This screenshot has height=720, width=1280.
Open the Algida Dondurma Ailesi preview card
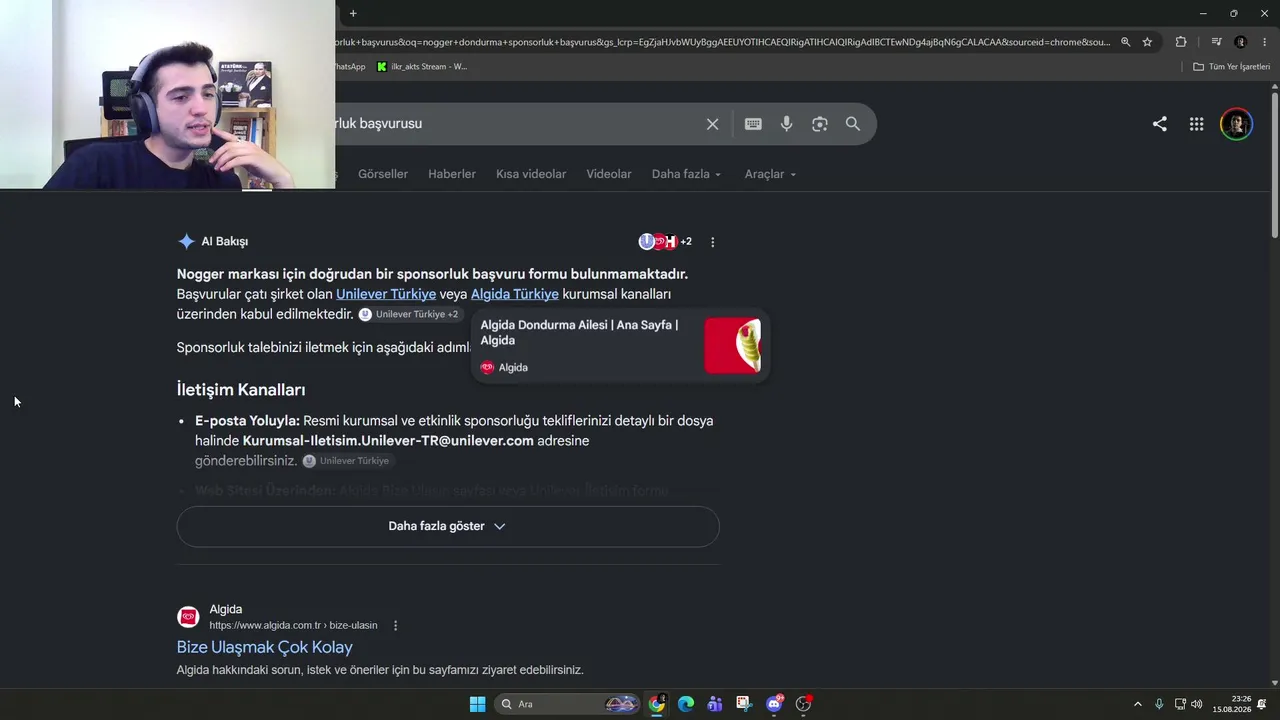[620, 346]
